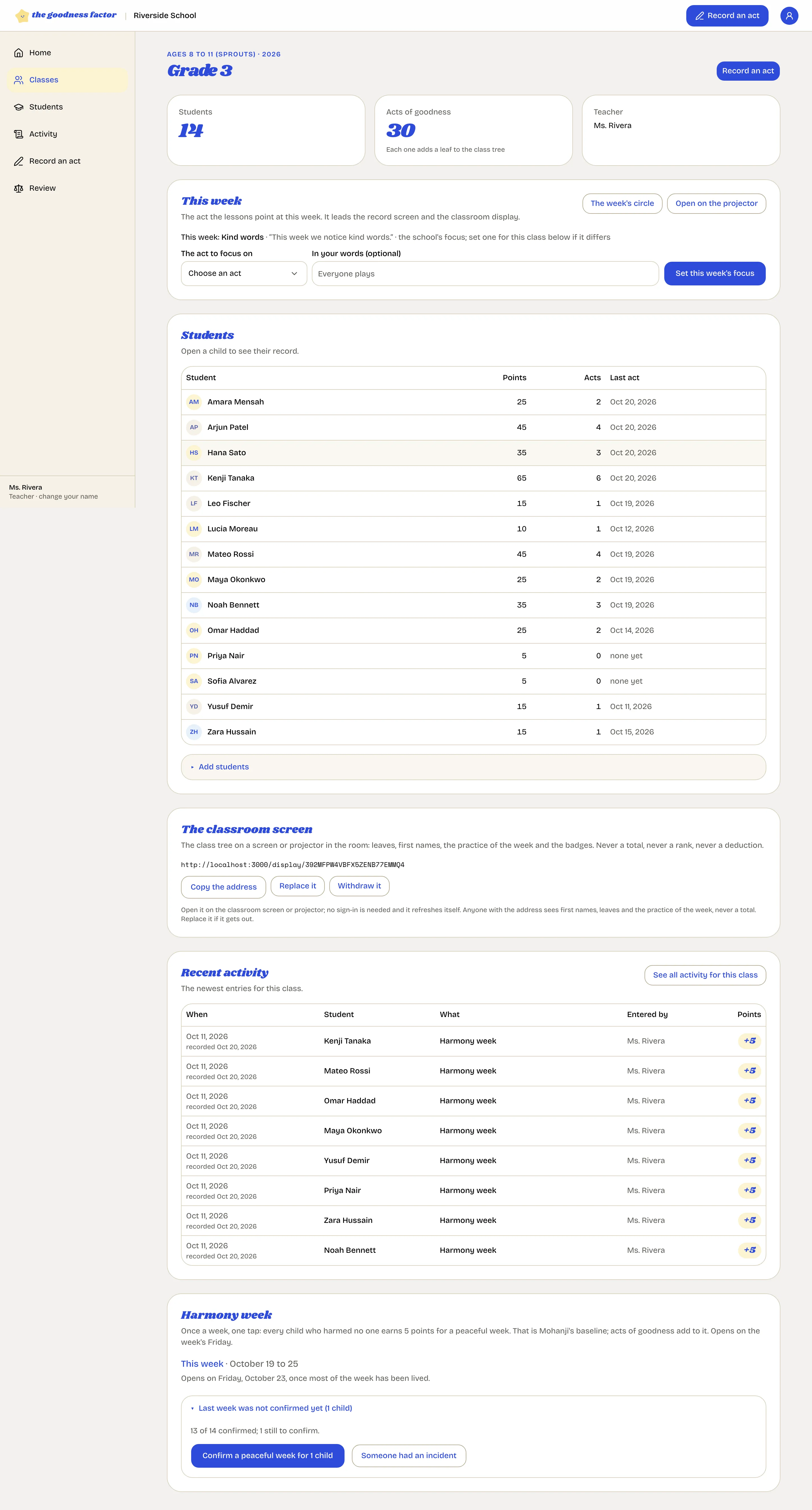This screenshot has width=812, height=1510.
Task: Click the PN avatar for Priya Nair
Action: (x=194, y=656)
